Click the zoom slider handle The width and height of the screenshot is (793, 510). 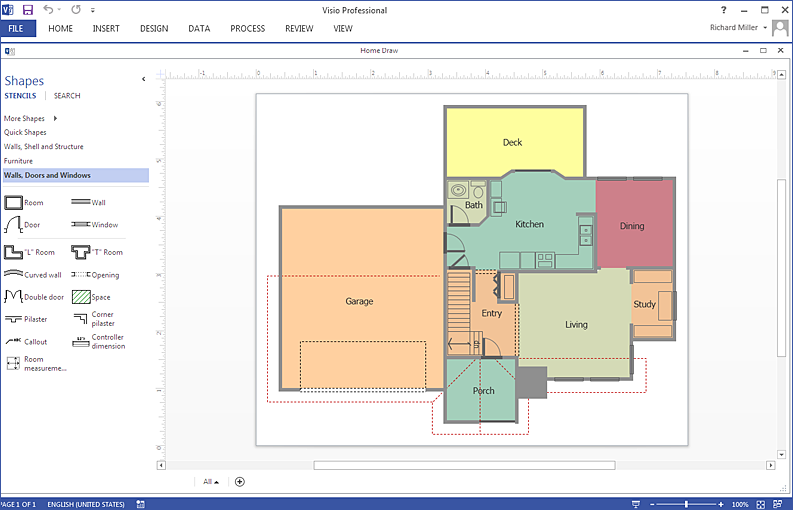[x=686, y=504]
